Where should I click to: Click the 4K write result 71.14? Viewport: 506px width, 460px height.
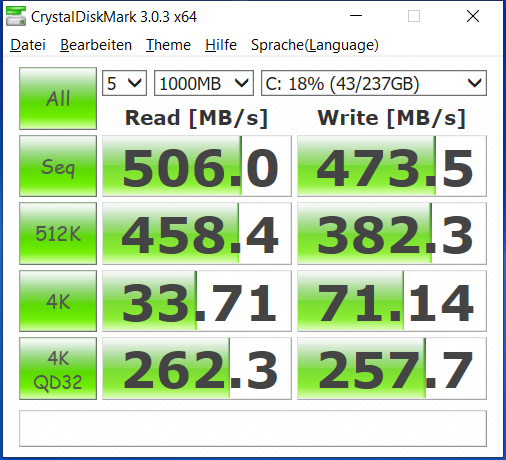click(392, 301)
